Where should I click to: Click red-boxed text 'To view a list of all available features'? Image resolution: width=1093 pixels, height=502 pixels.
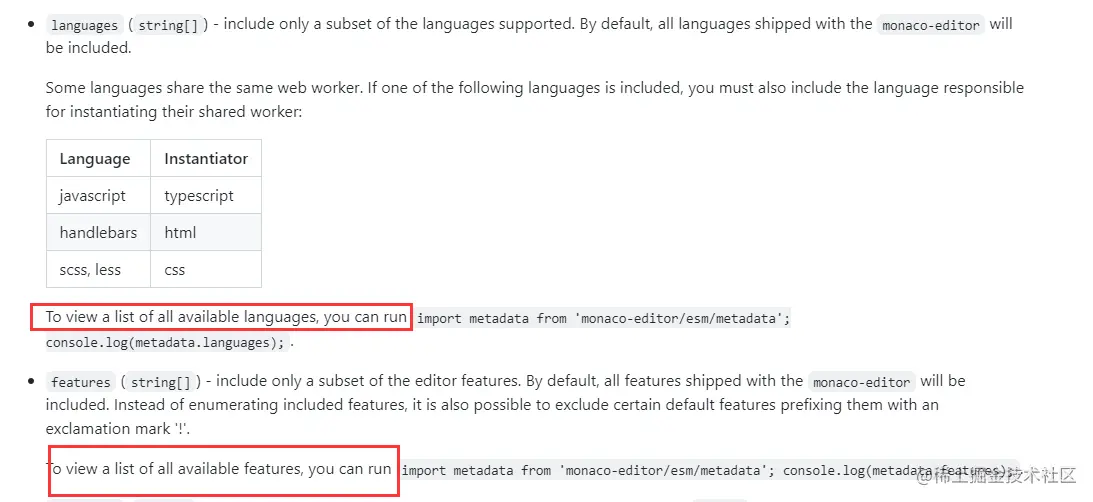220,468
